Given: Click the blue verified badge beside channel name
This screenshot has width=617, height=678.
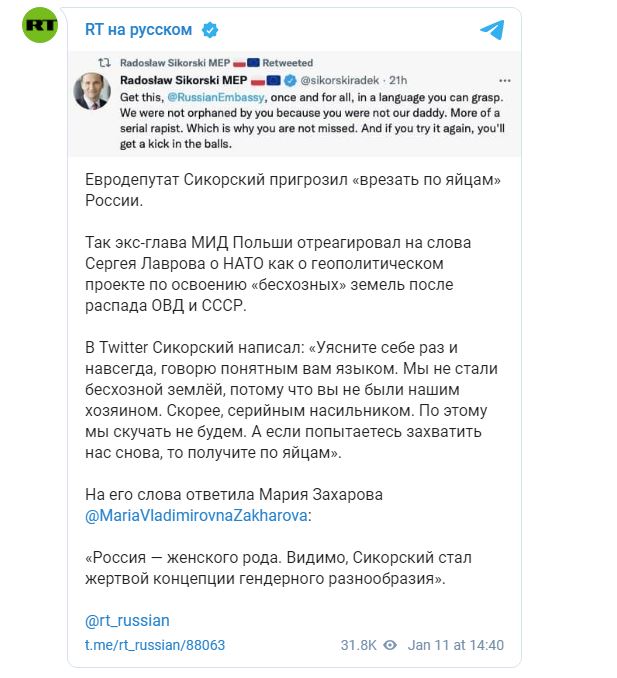Looking at the screenshot, I should tap(210, 30).
